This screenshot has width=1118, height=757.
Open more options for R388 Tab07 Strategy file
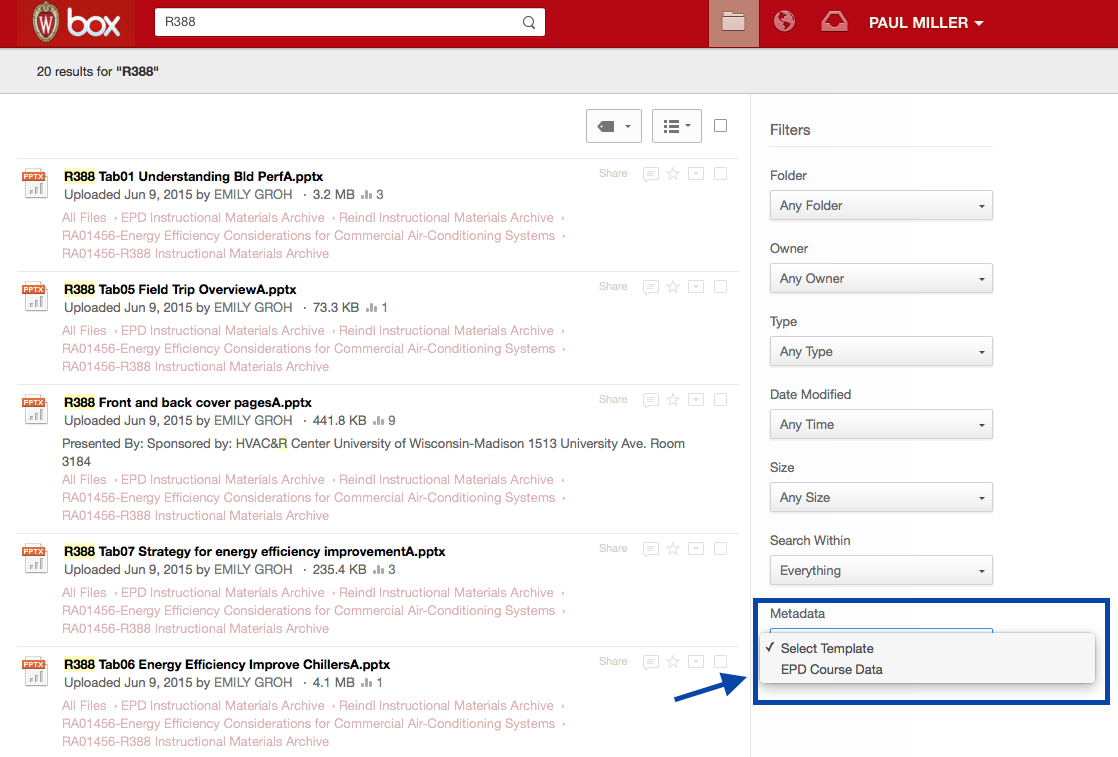696,548
